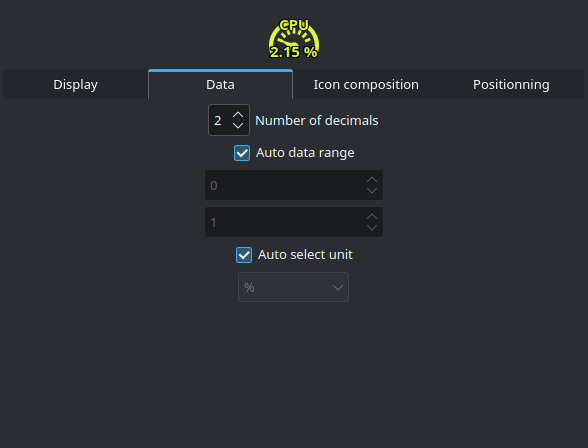Viewport: 588px width, 448px height.
Task: Disable the Auto select unit checkbox
Action: [244, 255]
